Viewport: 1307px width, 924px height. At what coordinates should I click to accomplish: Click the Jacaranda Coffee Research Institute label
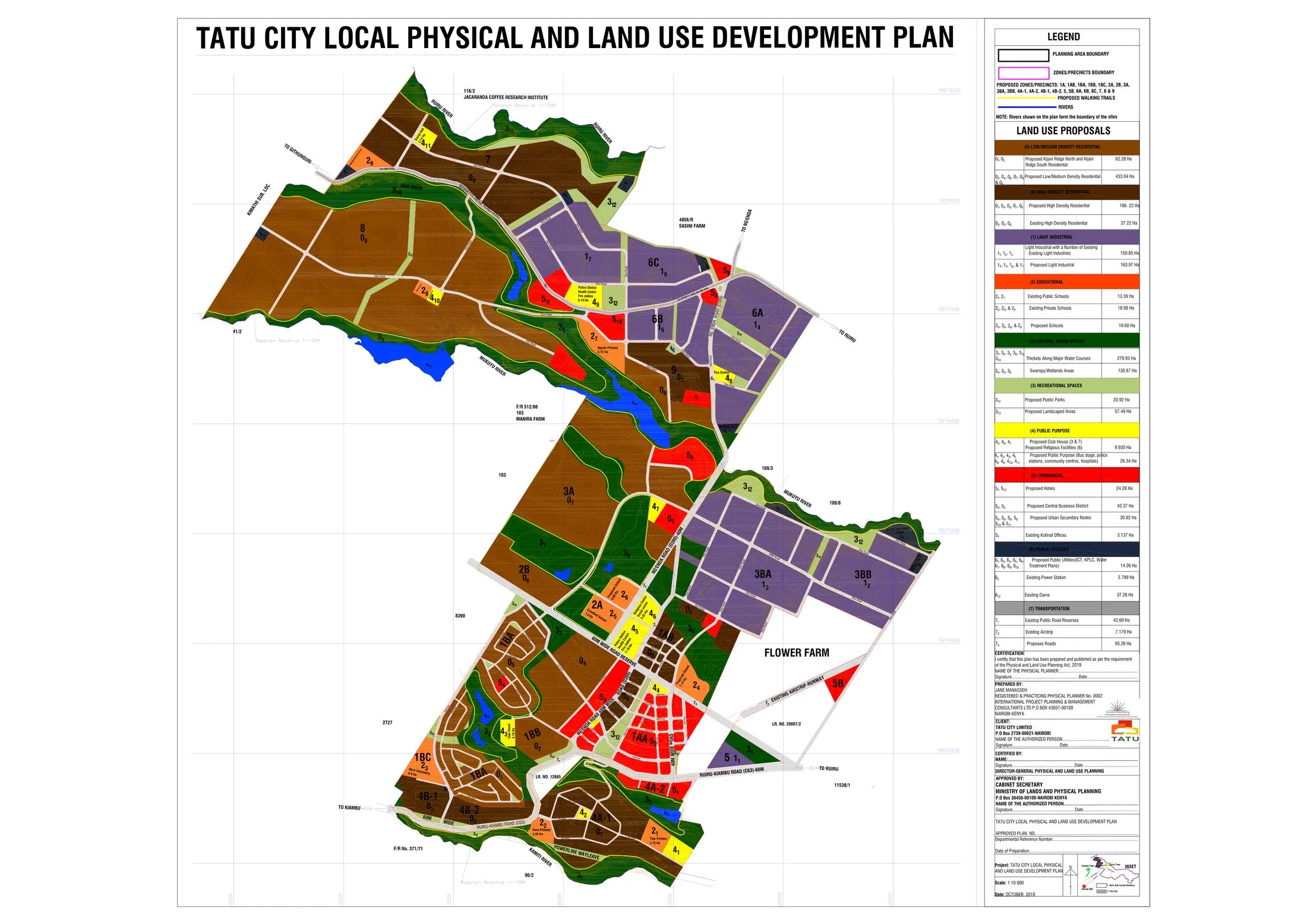(x=506, y=97)
